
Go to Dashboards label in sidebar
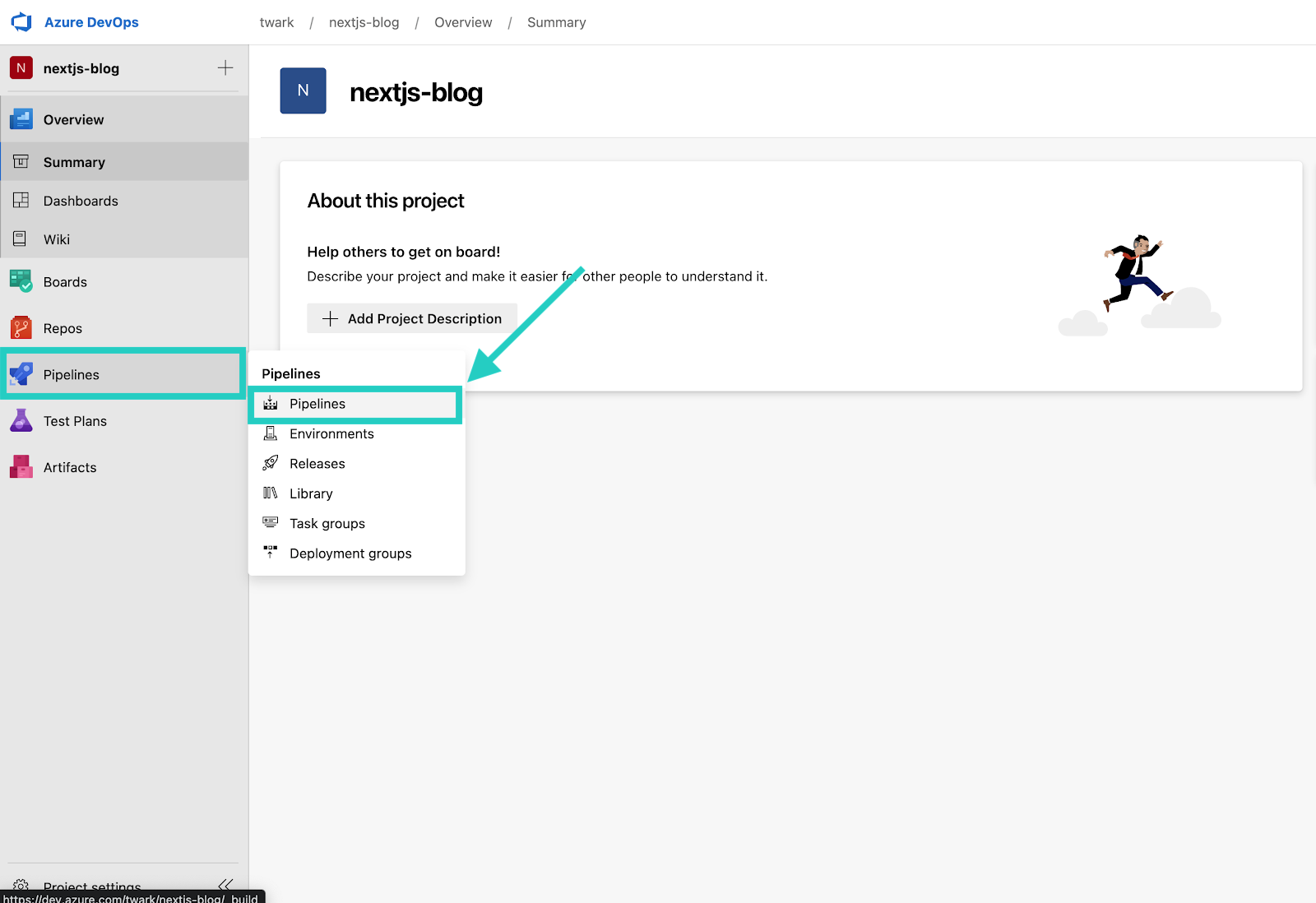(x=81, y=201)
